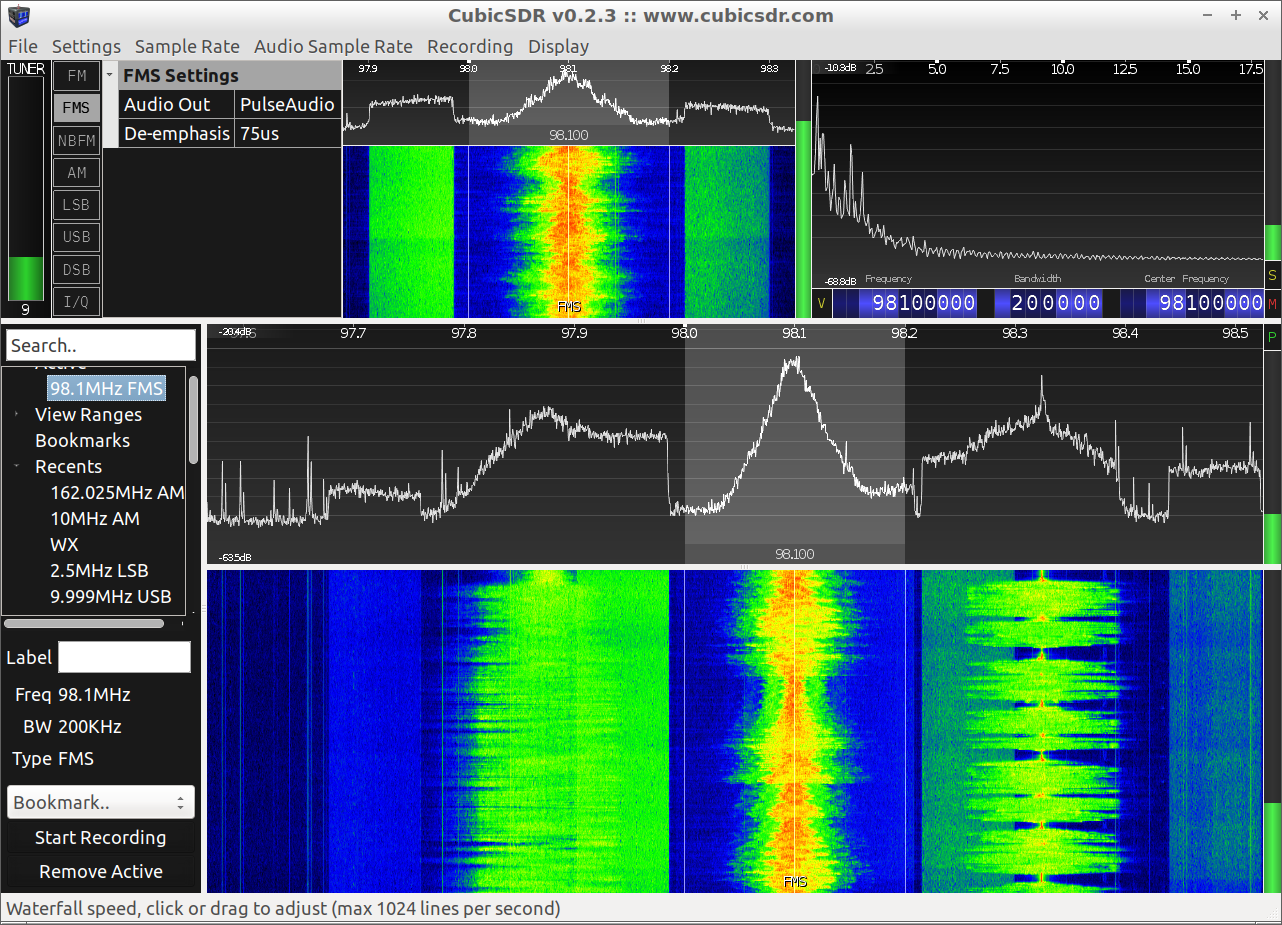Expand the View Ranges tree node
This screenshot has height=925, width=1282.
(17, 414)
